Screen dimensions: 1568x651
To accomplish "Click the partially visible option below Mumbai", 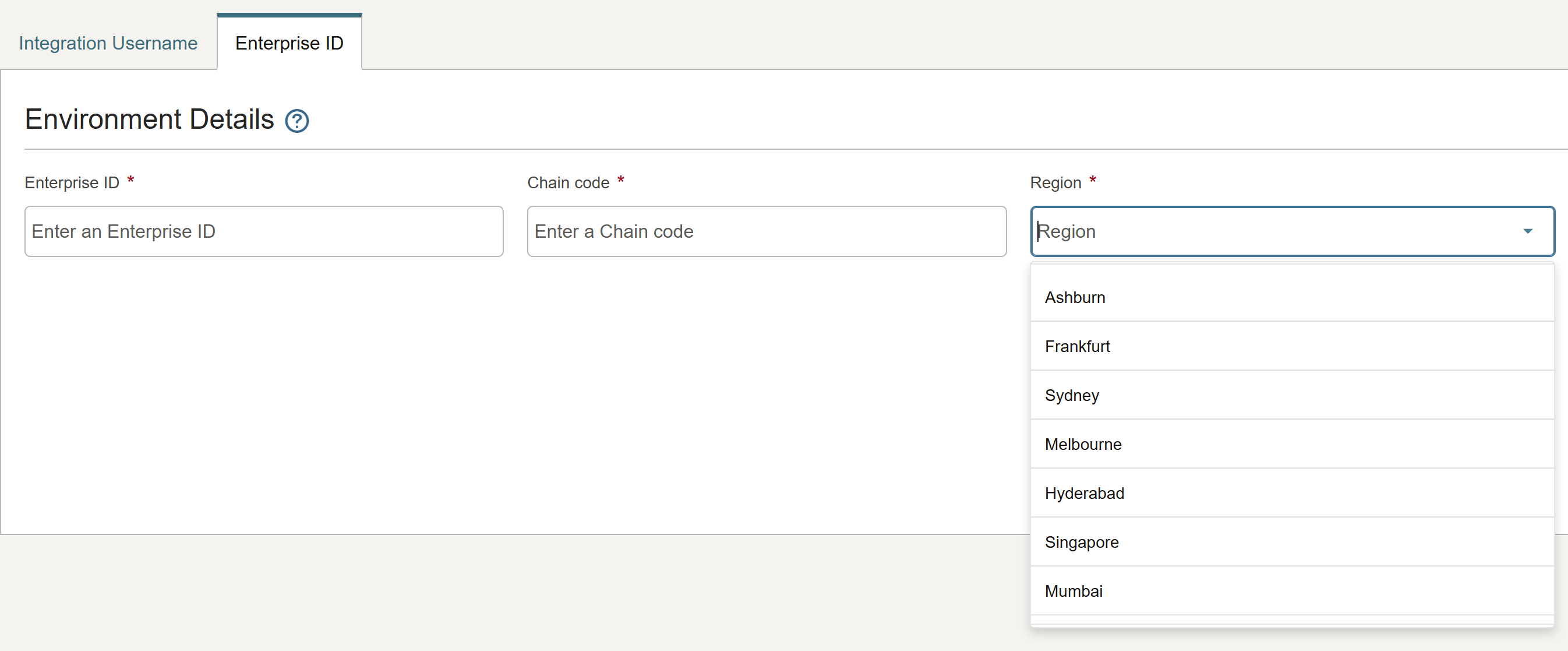I will click(x=1290, y=621).
